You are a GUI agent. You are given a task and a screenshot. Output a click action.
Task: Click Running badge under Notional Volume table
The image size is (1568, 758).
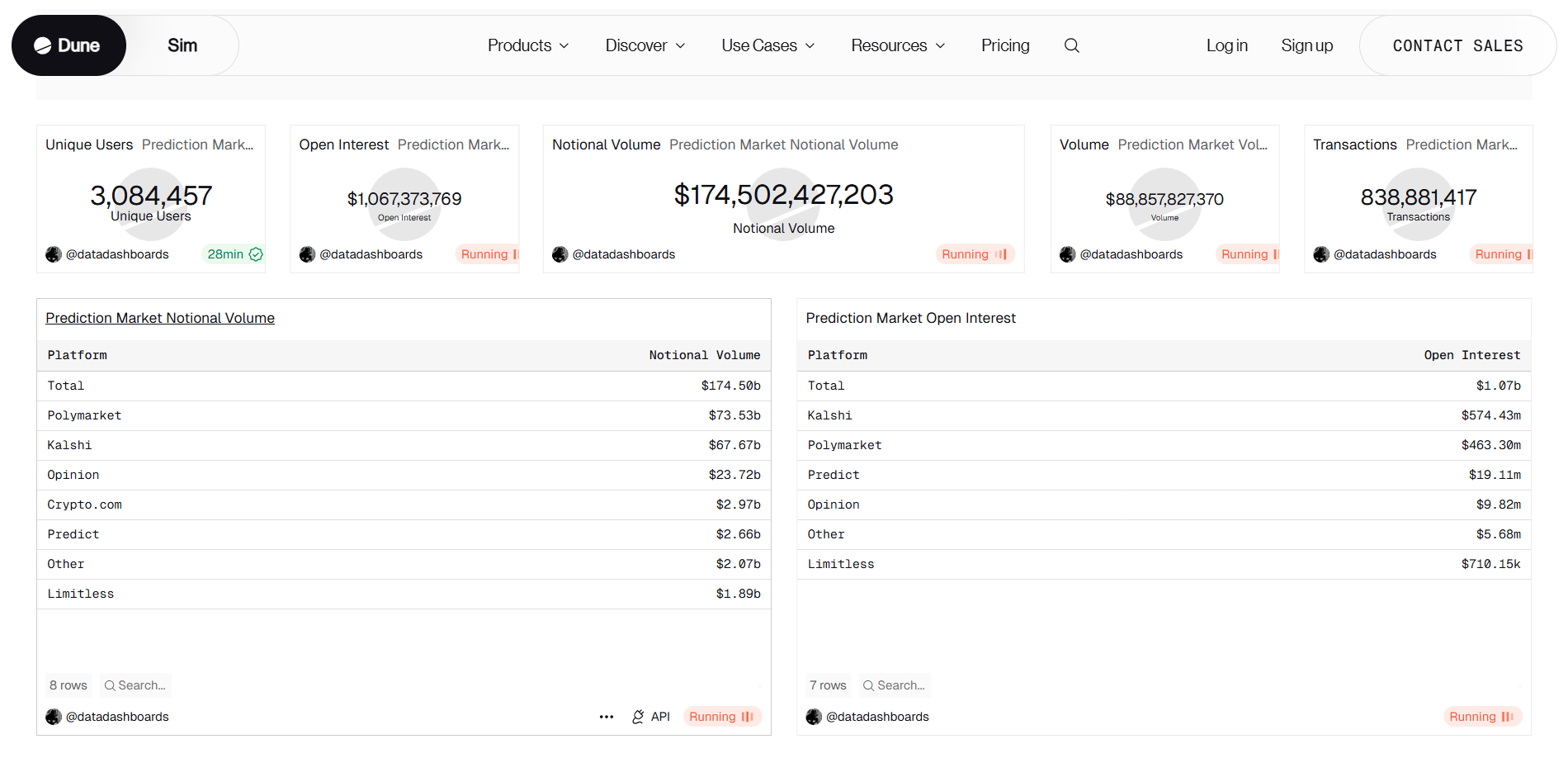pyautogui.click(x=722, y=717)
